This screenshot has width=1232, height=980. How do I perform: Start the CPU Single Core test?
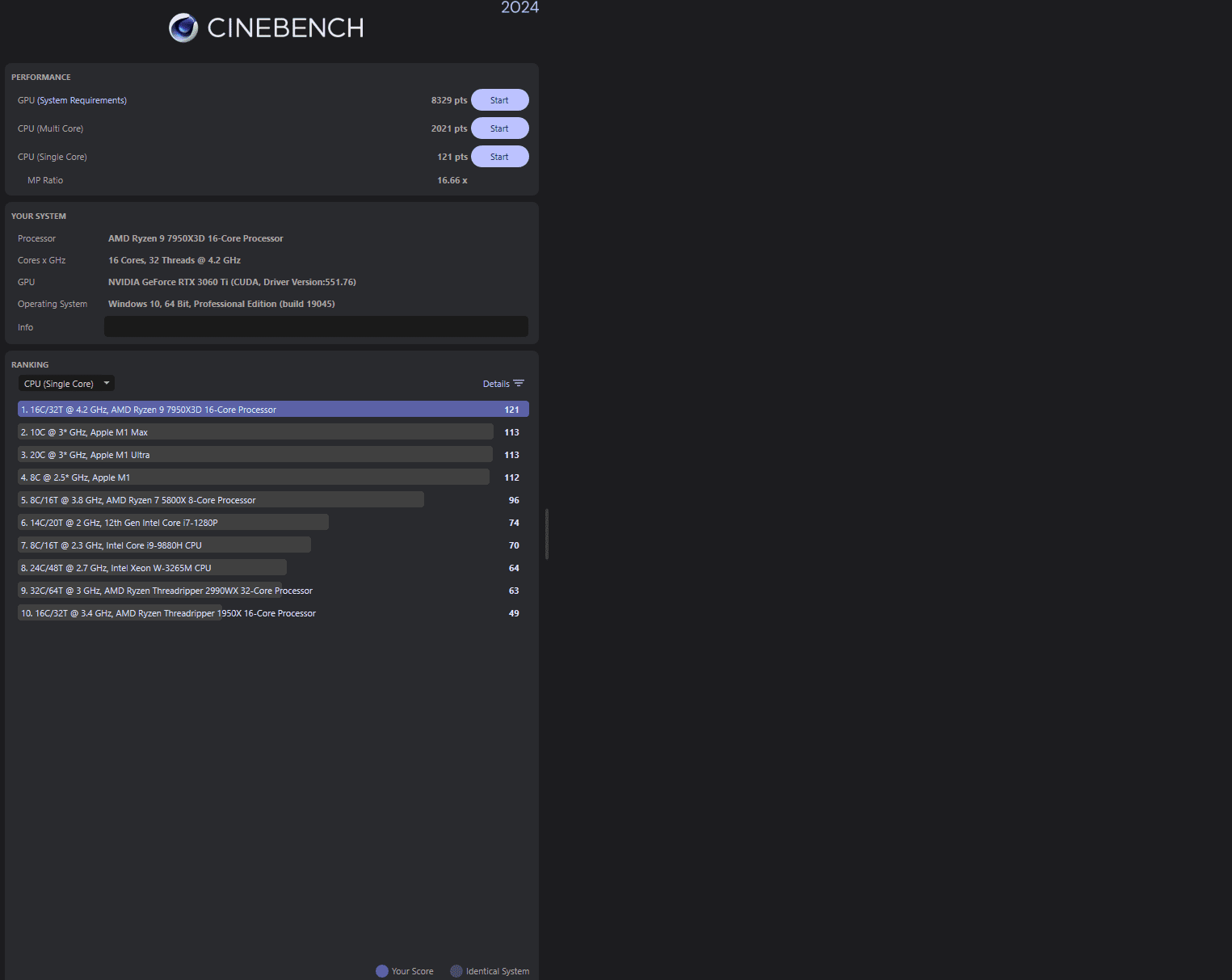(x=499, y=157)
